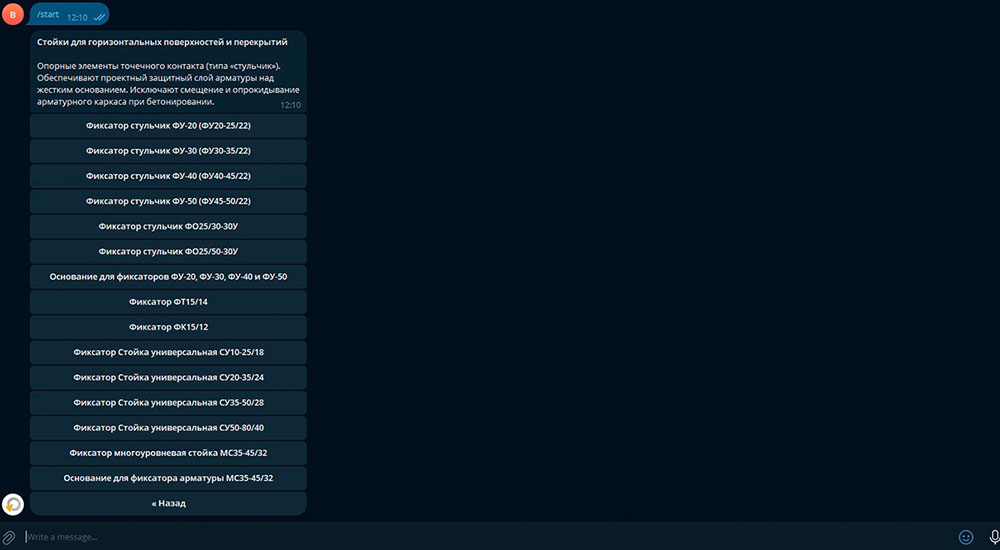Open Стойка универсальная СУ50-80/40

pyautogui.click(x=168, y=428)
